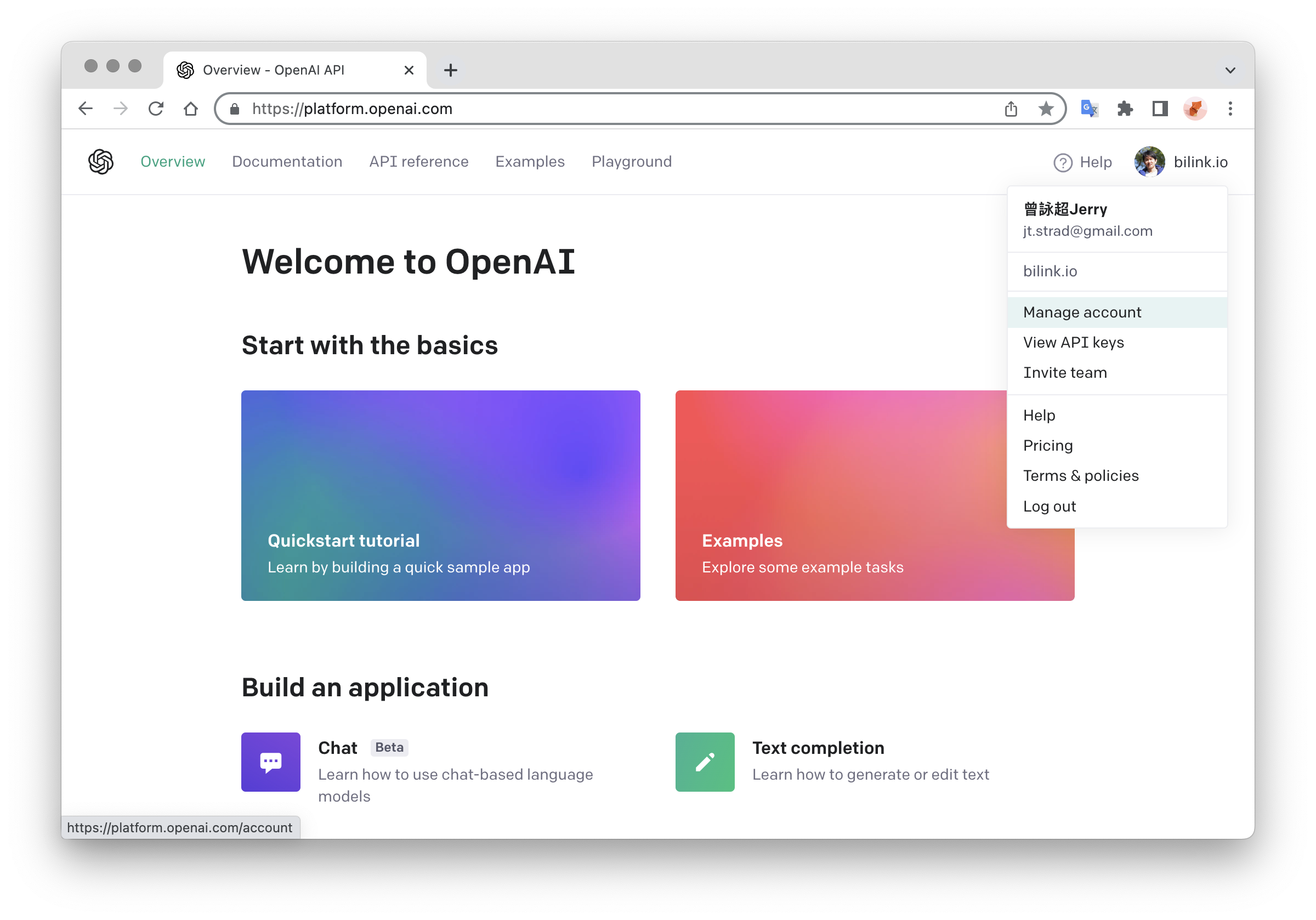Image resolution: width=1316 pixels, height=920 pixels.
Task: Expand the tab search chevron in the tab strip
Action: 1230,70
